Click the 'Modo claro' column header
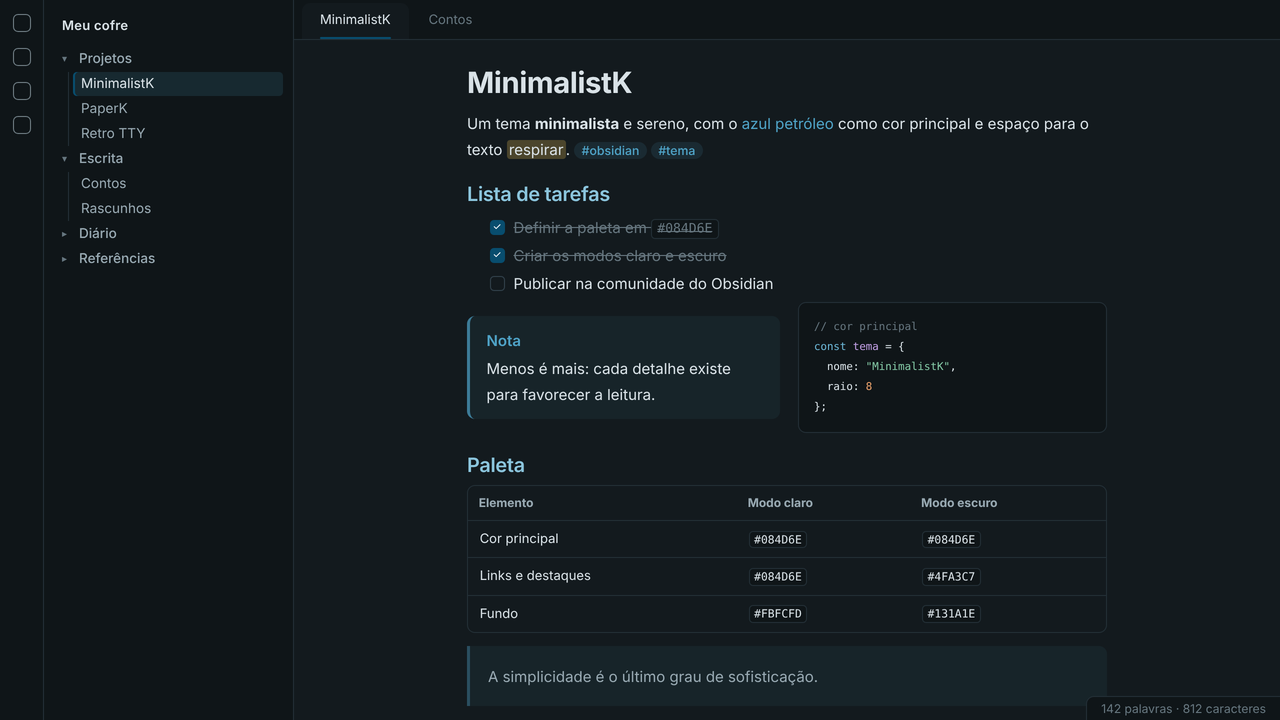1280x720 pixels. (780, 503)
